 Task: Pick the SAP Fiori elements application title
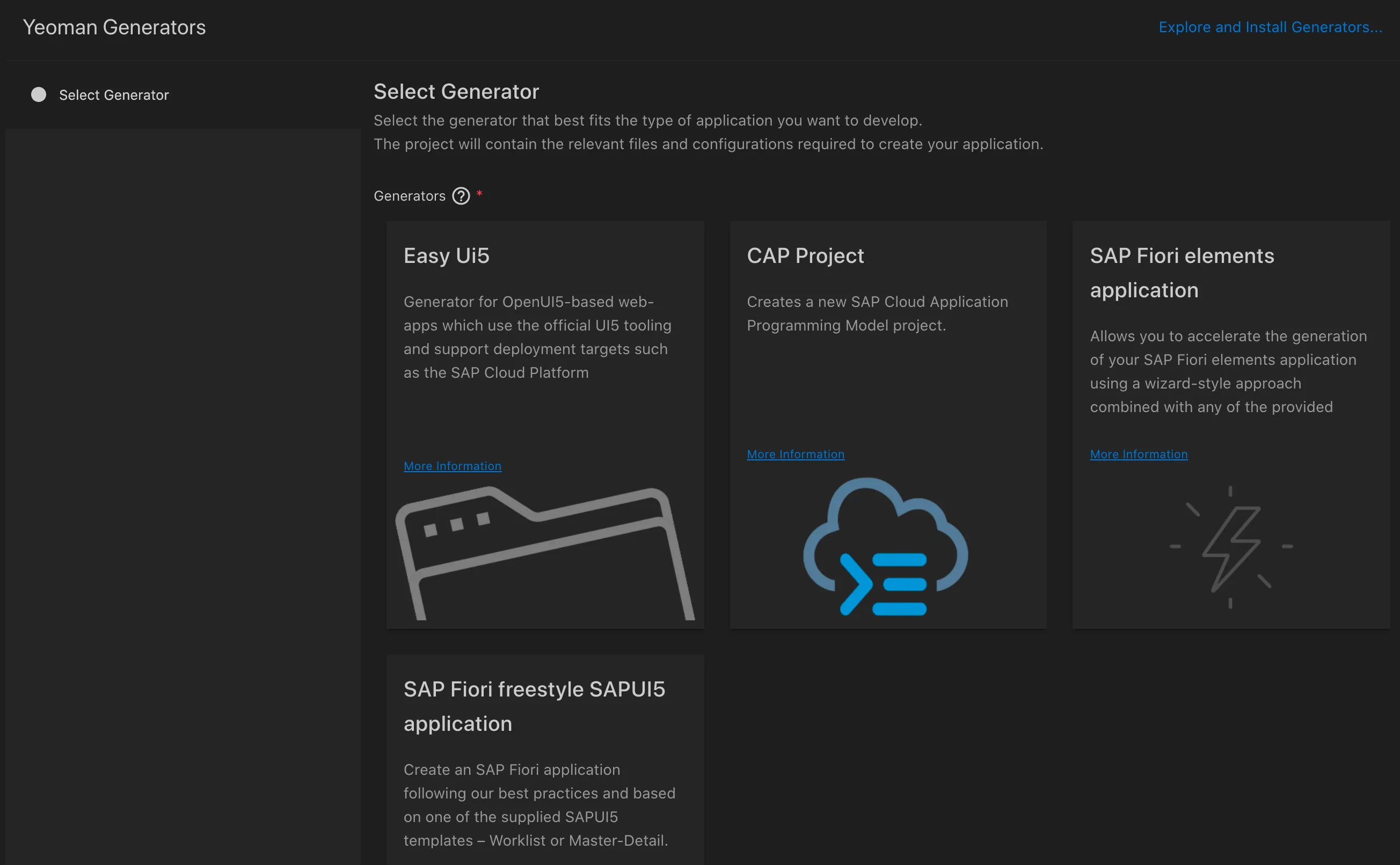coord(1182,273)
